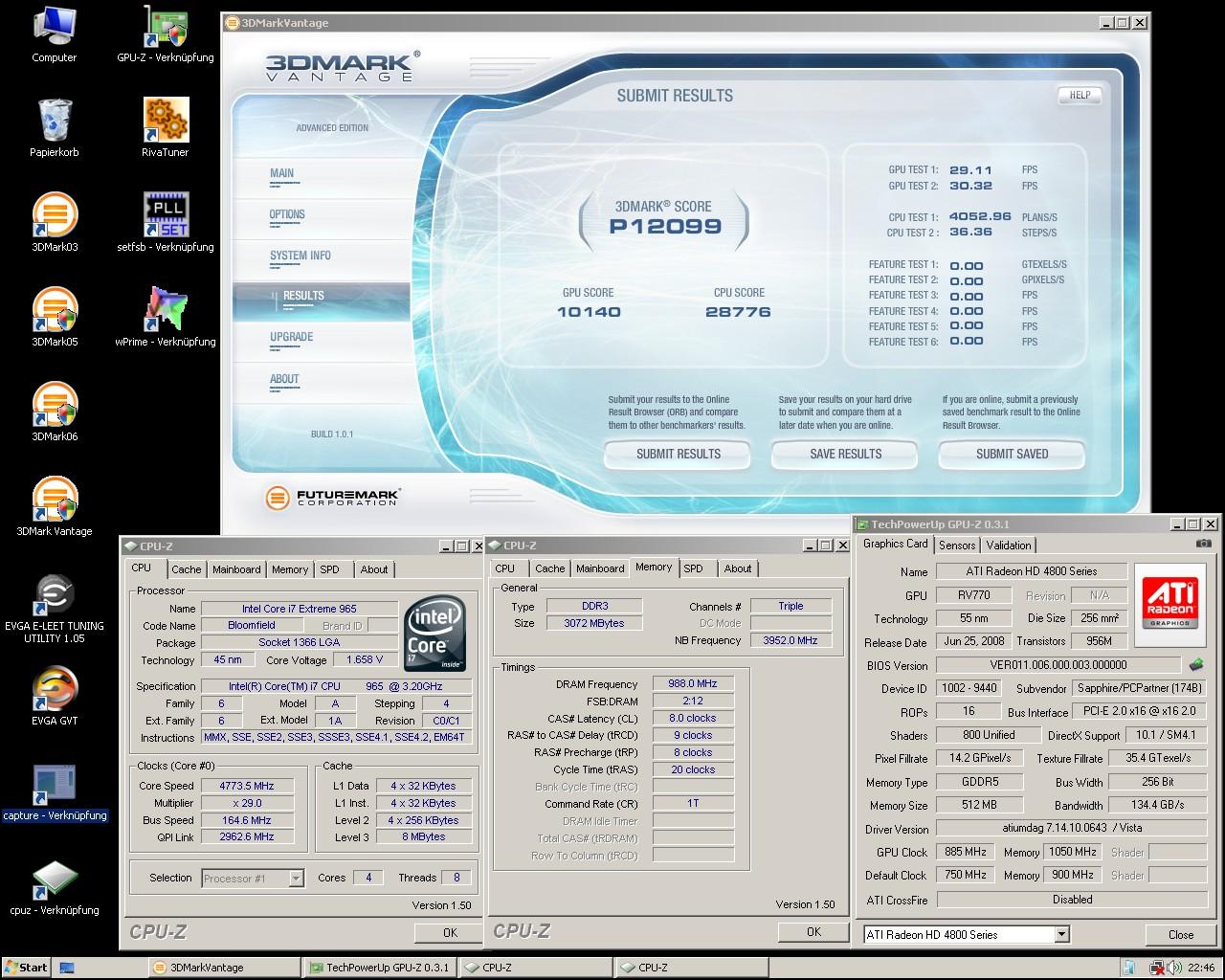
Task: Open the Processor #1 selection dropdown
Action: [296, 878]
